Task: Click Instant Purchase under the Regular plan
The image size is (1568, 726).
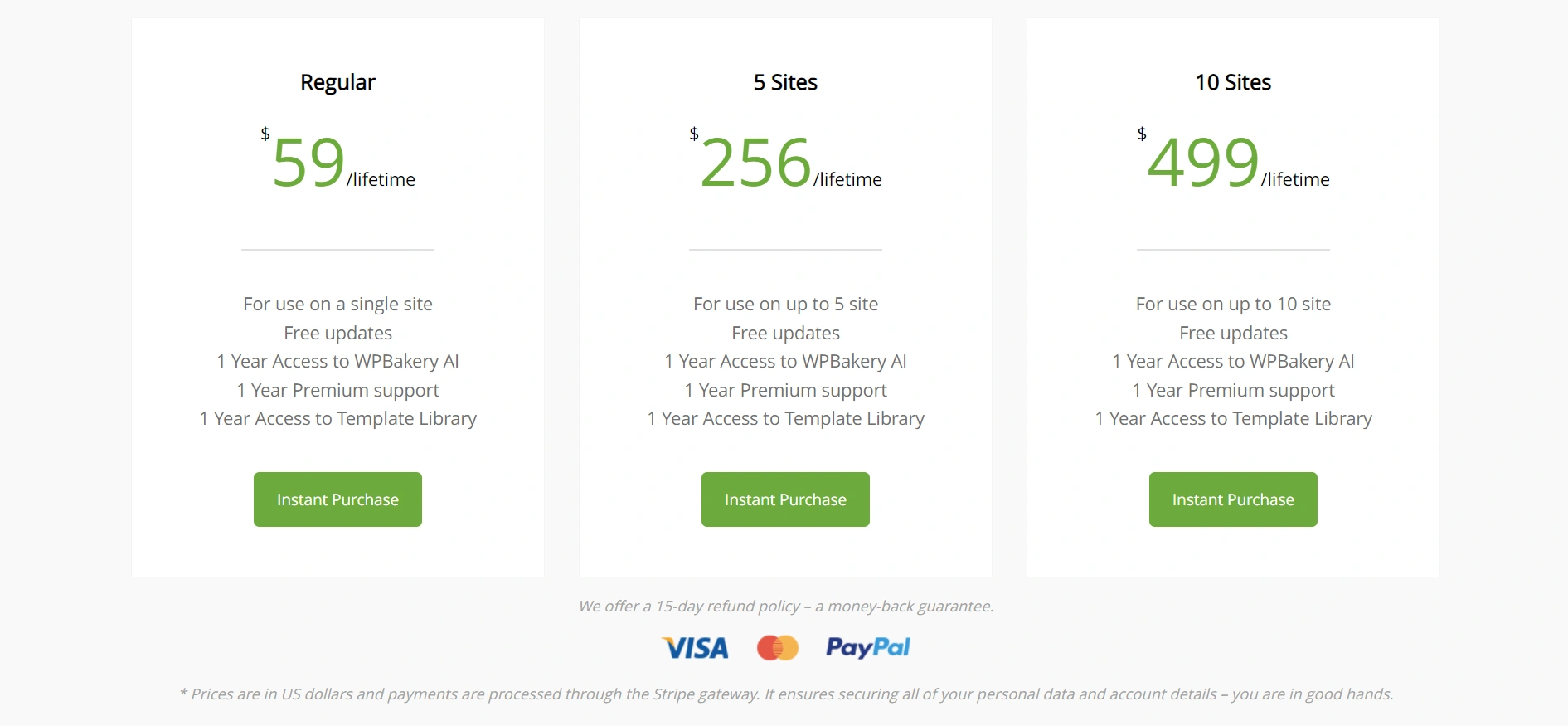Action: [337, 499]
